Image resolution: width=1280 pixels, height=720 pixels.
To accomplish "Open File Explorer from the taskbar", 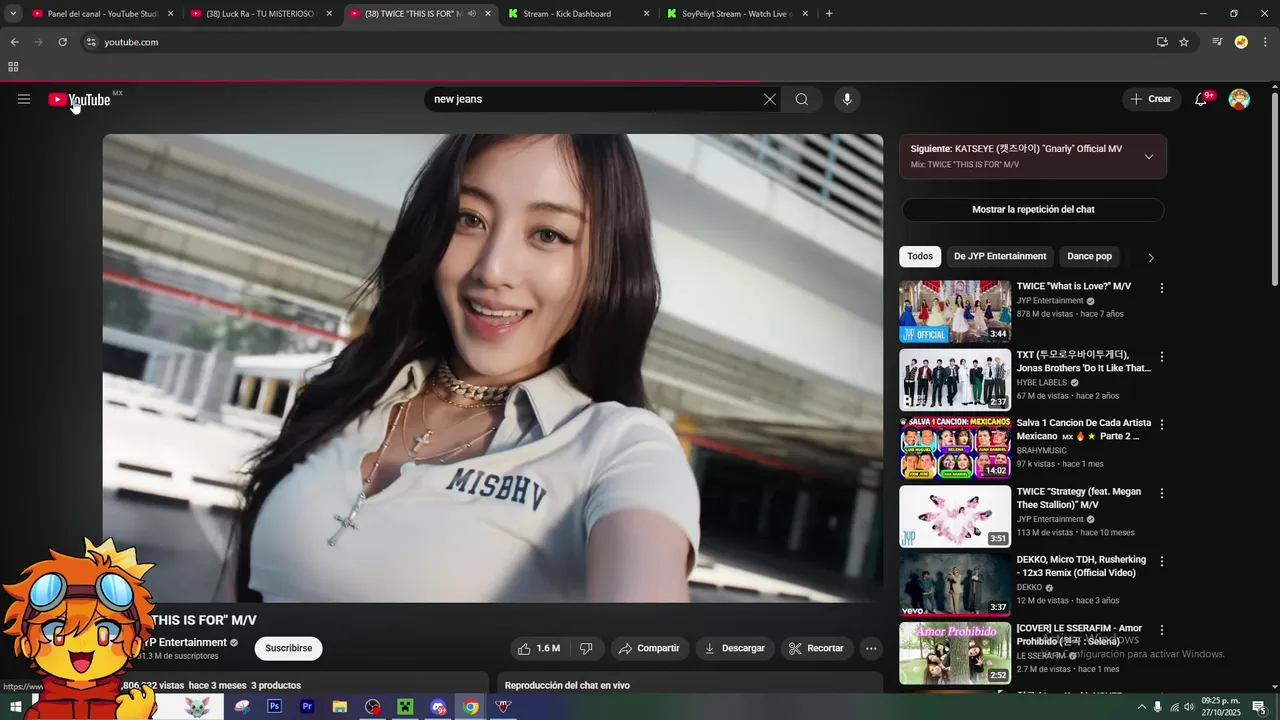I will coord(340,707).
